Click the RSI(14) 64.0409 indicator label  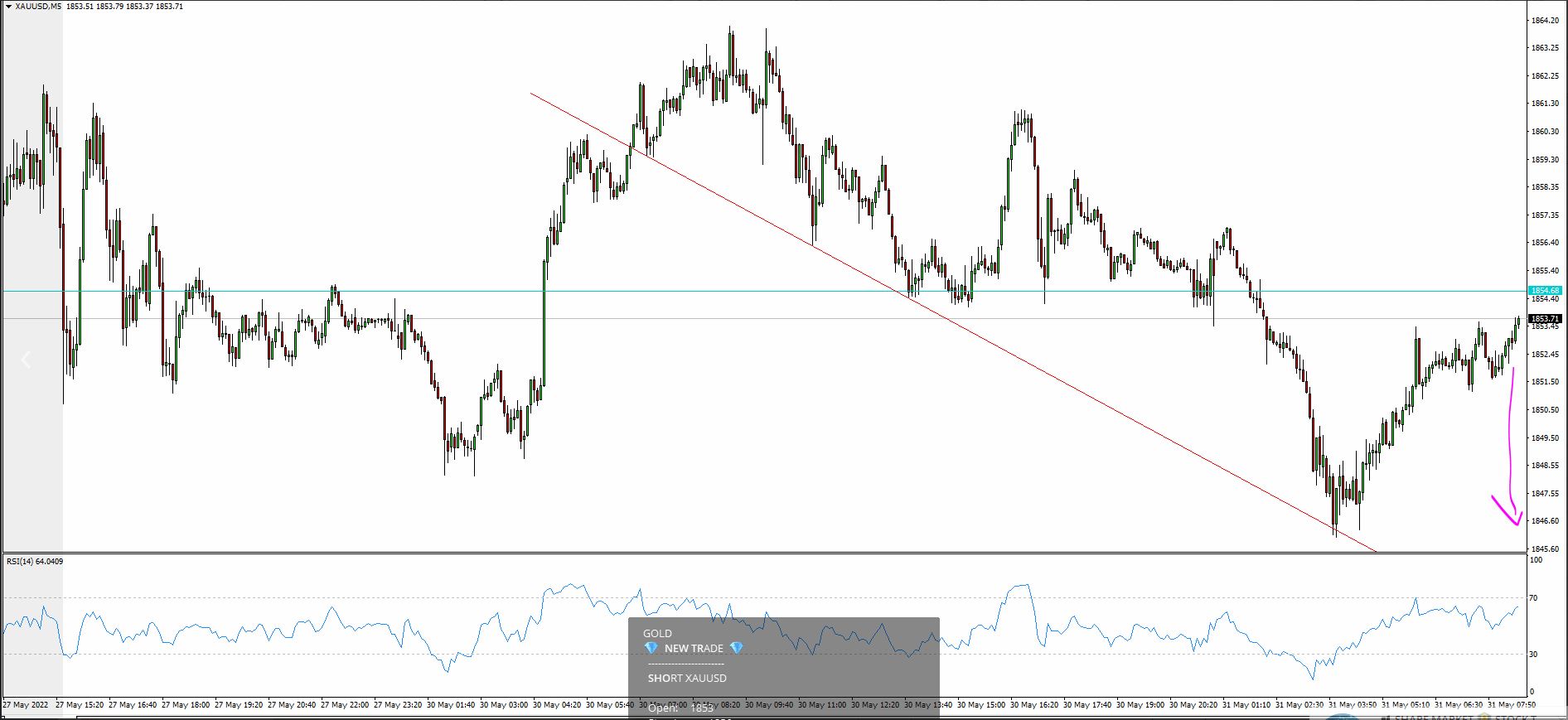coord(35,562)
